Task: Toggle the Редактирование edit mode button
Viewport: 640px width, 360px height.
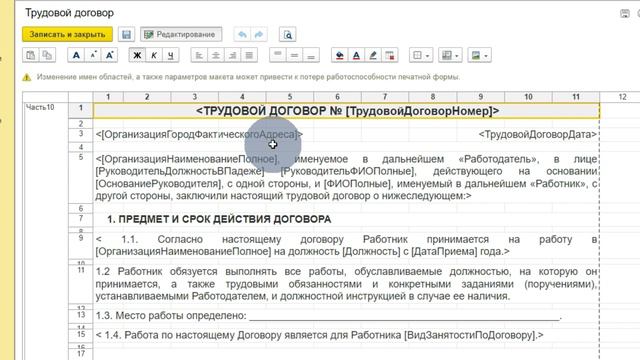Action: tap(181, 35)
